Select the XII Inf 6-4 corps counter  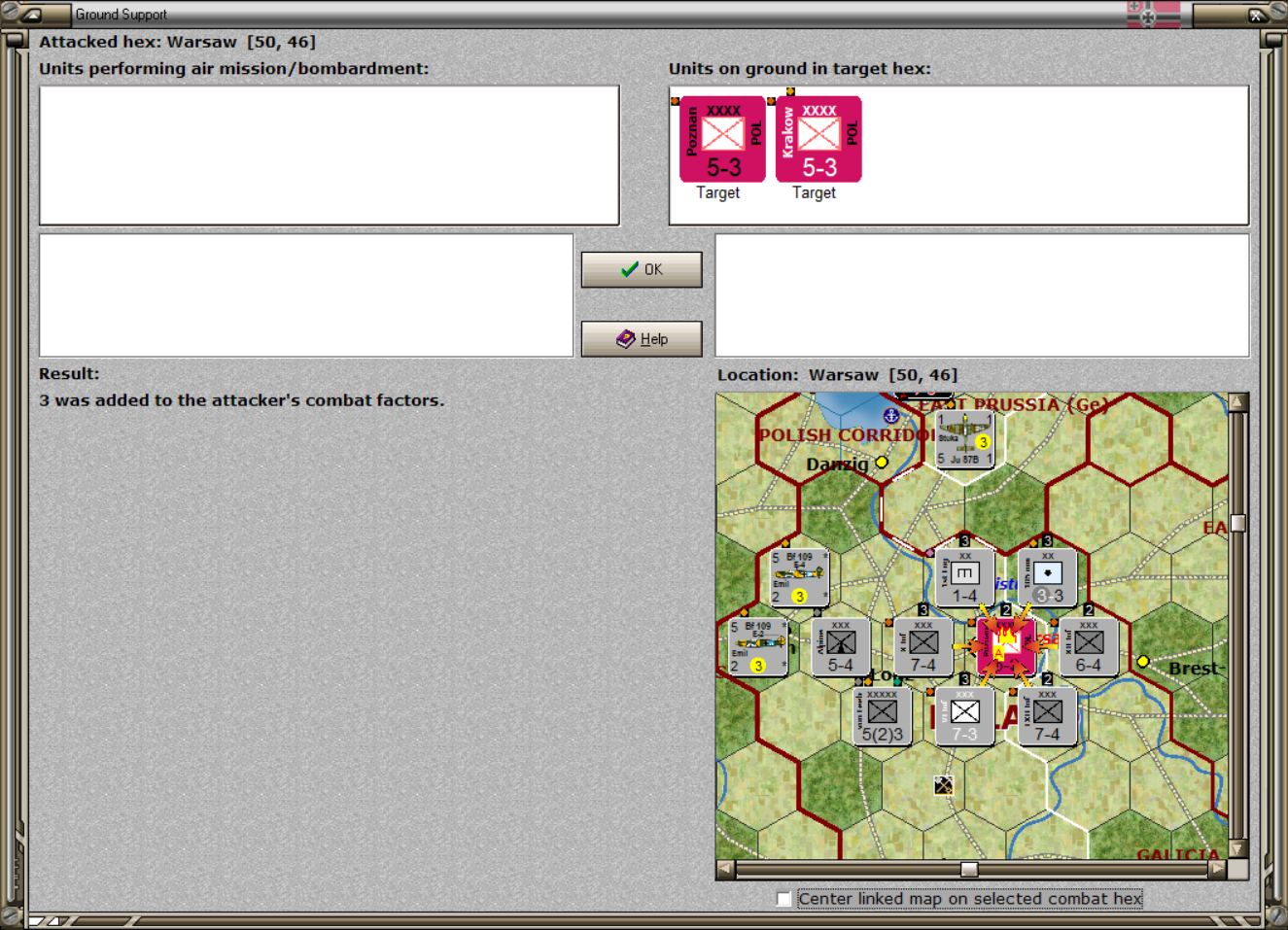coord(1088,647)
